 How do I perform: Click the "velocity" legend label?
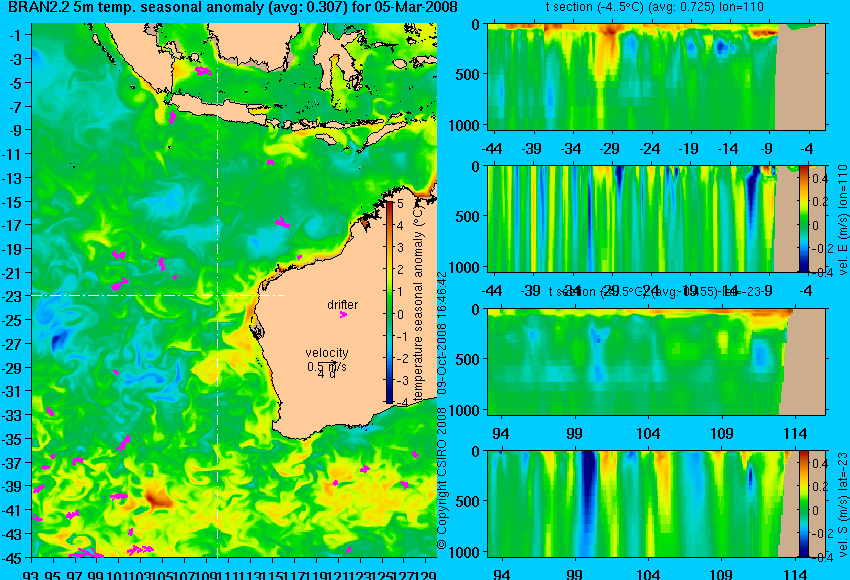327,353
